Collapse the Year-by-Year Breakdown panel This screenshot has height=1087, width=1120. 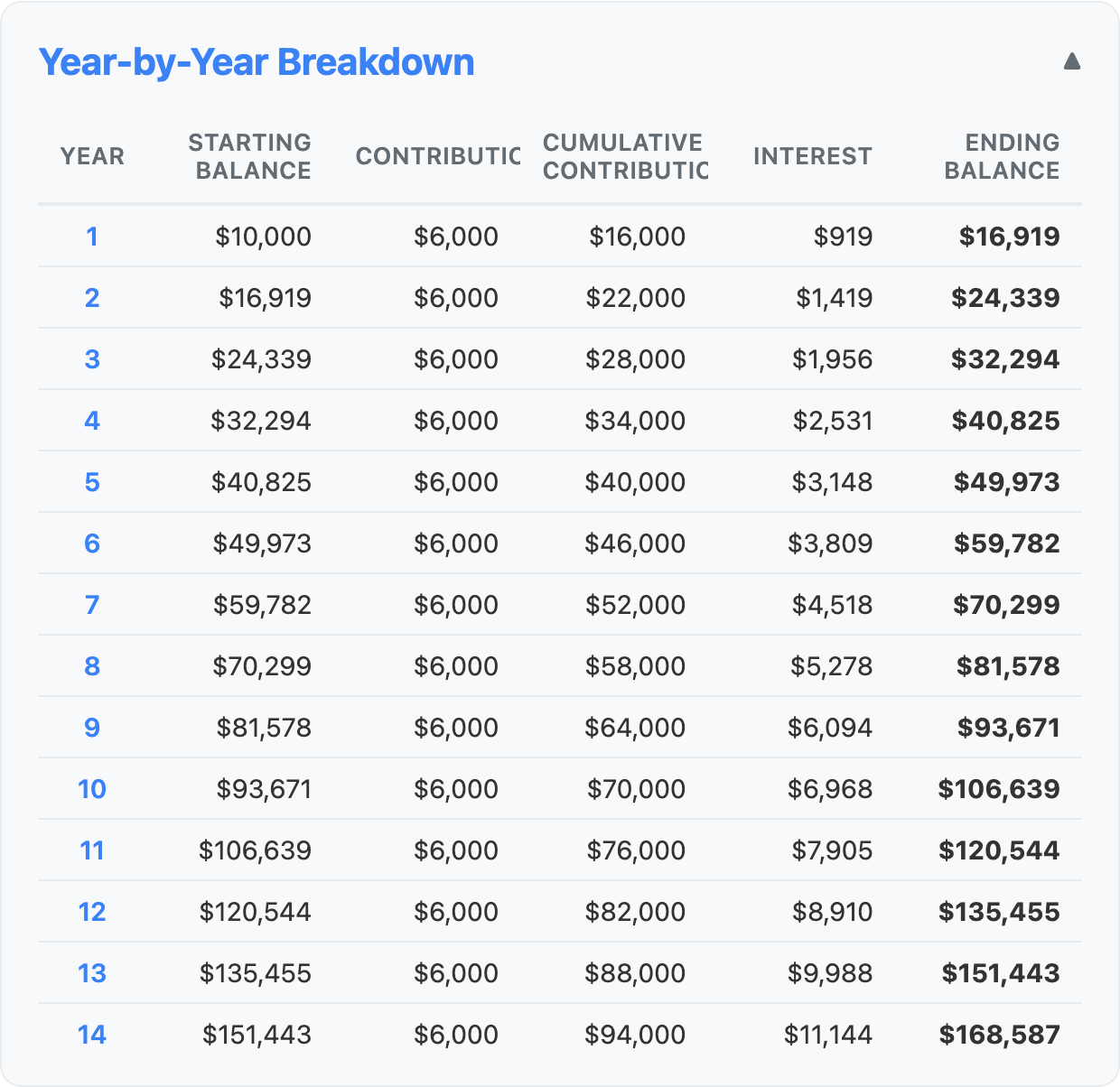click(1070, 61)
